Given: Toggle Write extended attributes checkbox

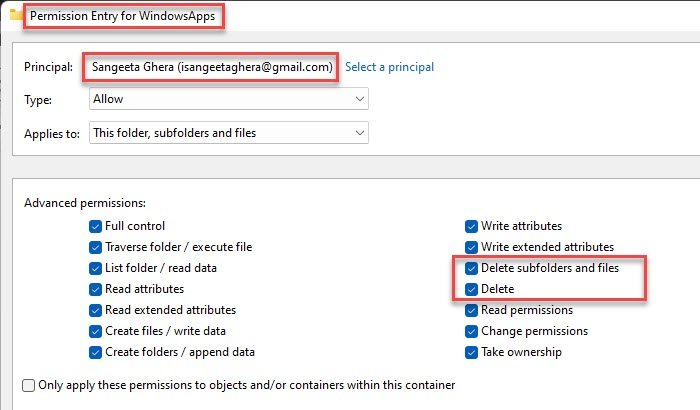Looking at the screenshot, I should pos(471,247).
